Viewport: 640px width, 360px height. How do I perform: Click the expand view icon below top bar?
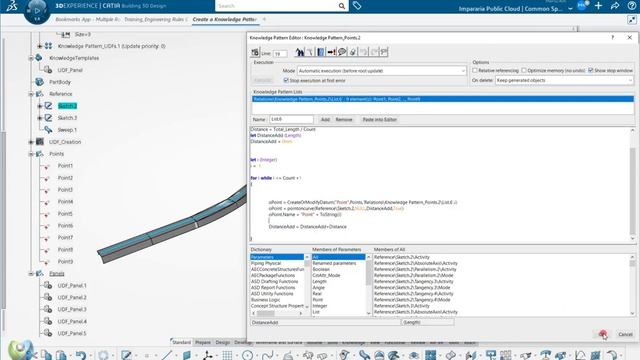[631, 20]
